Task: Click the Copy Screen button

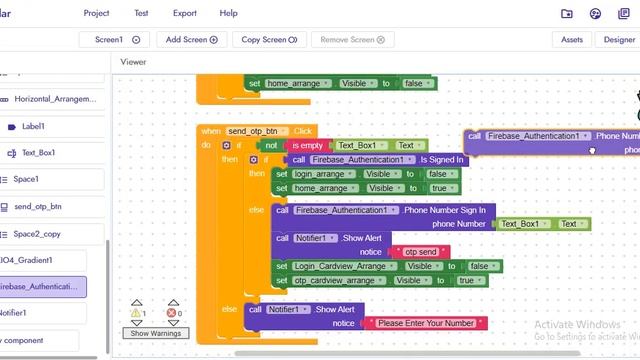Action: click(x=269, y=40)
